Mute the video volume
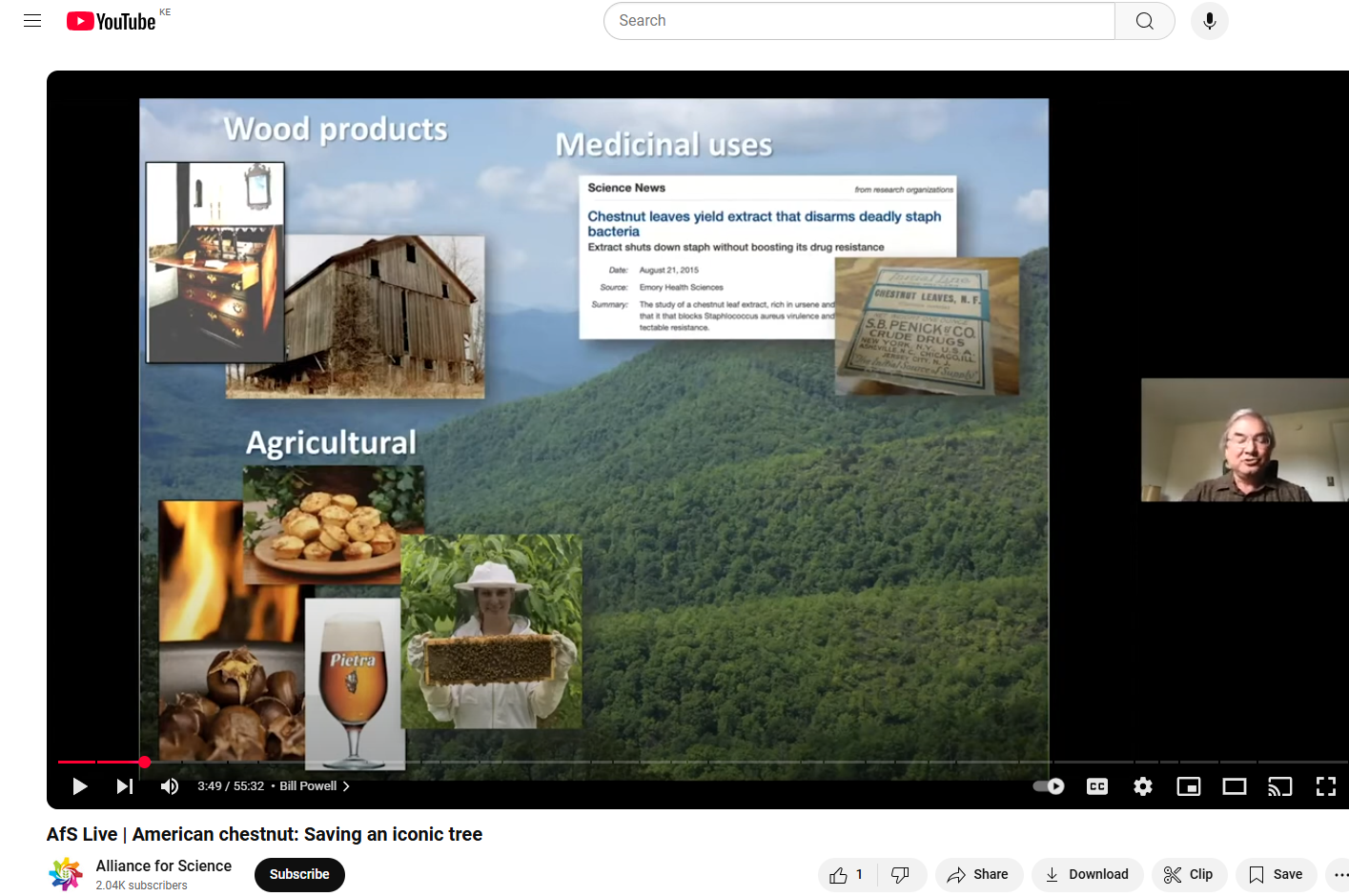The width and height of the screenshot is (1349, 896). [x=170, y=786]
